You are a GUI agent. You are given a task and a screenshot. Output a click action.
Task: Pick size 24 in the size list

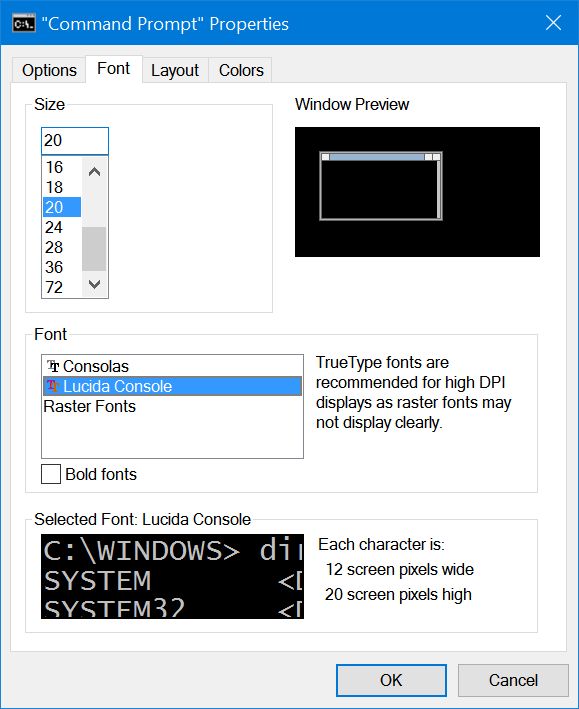click(62, 227)
